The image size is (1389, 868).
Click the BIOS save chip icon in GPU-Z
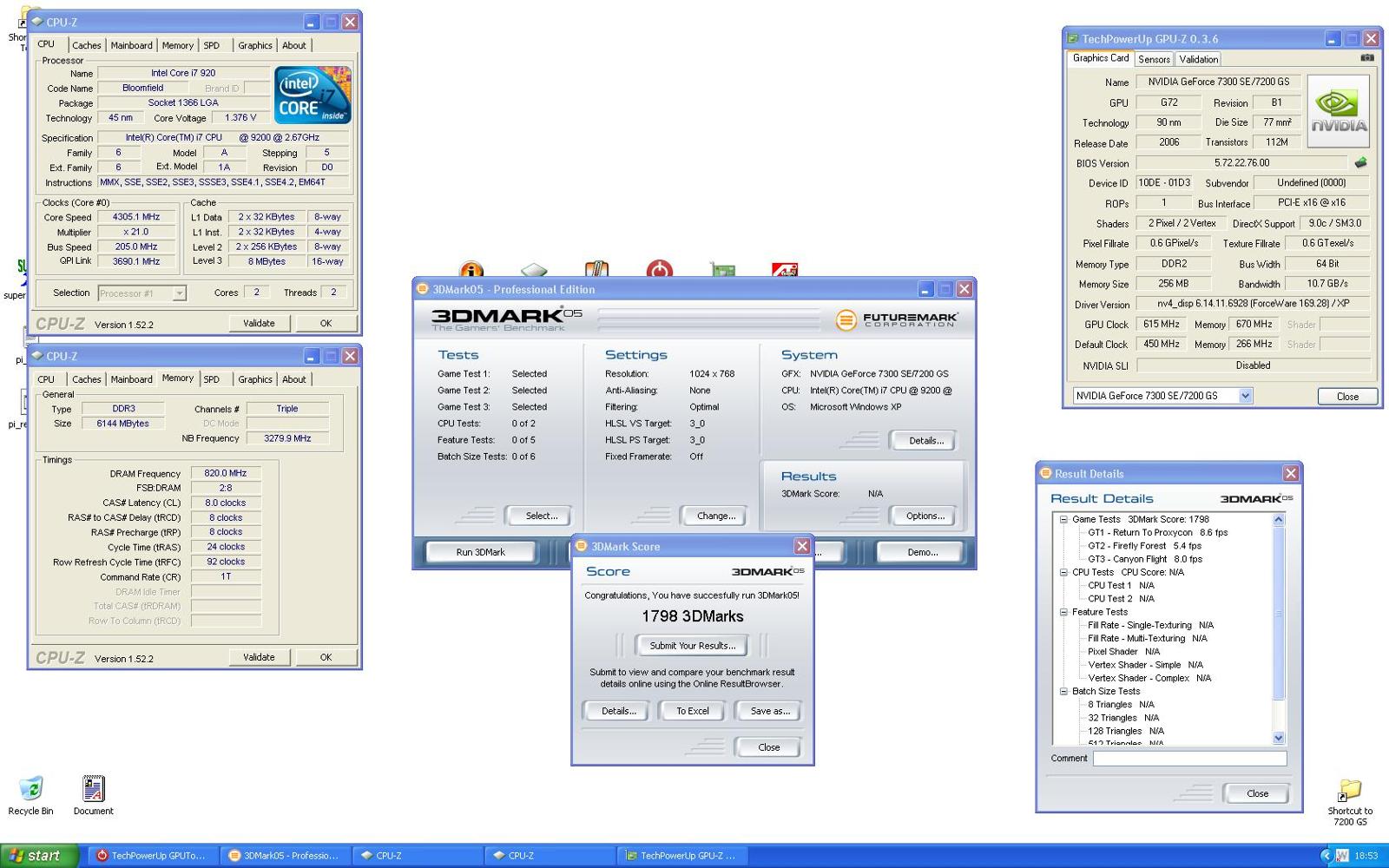pyautogui.click(x=1360, y=162)
